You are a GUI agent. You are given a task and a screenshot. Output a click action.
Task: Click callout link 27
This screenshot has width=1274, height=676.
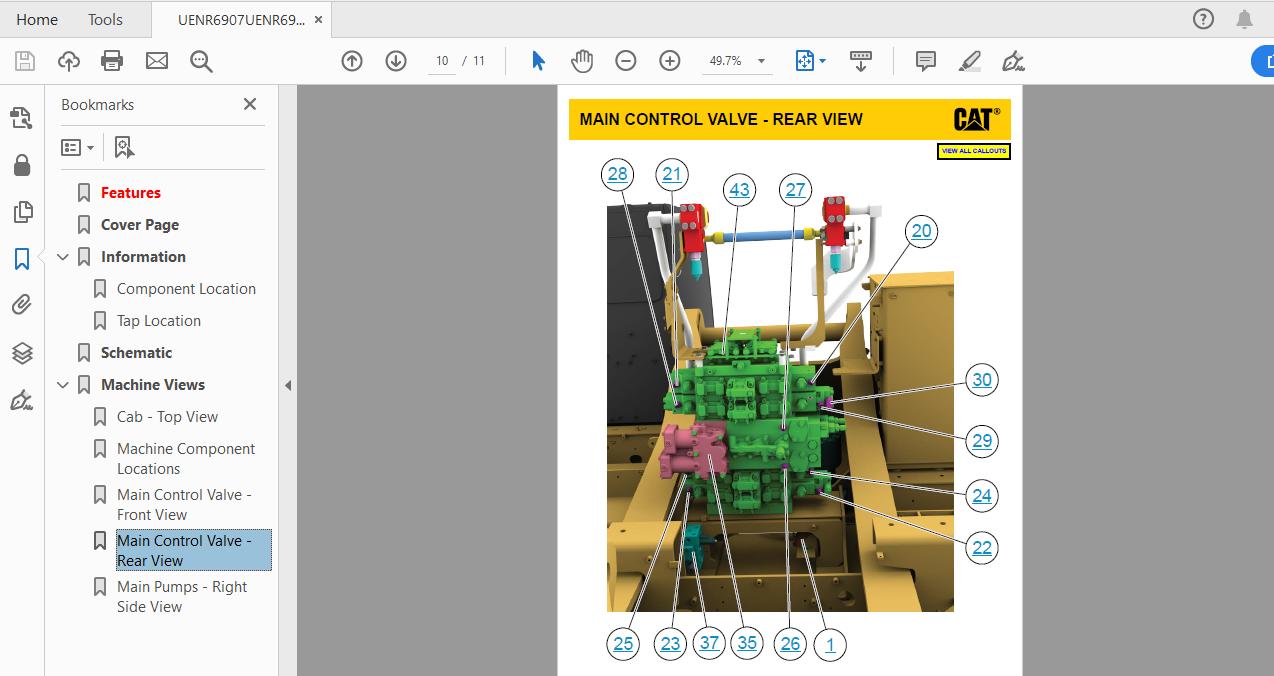(x=795, y=190)
